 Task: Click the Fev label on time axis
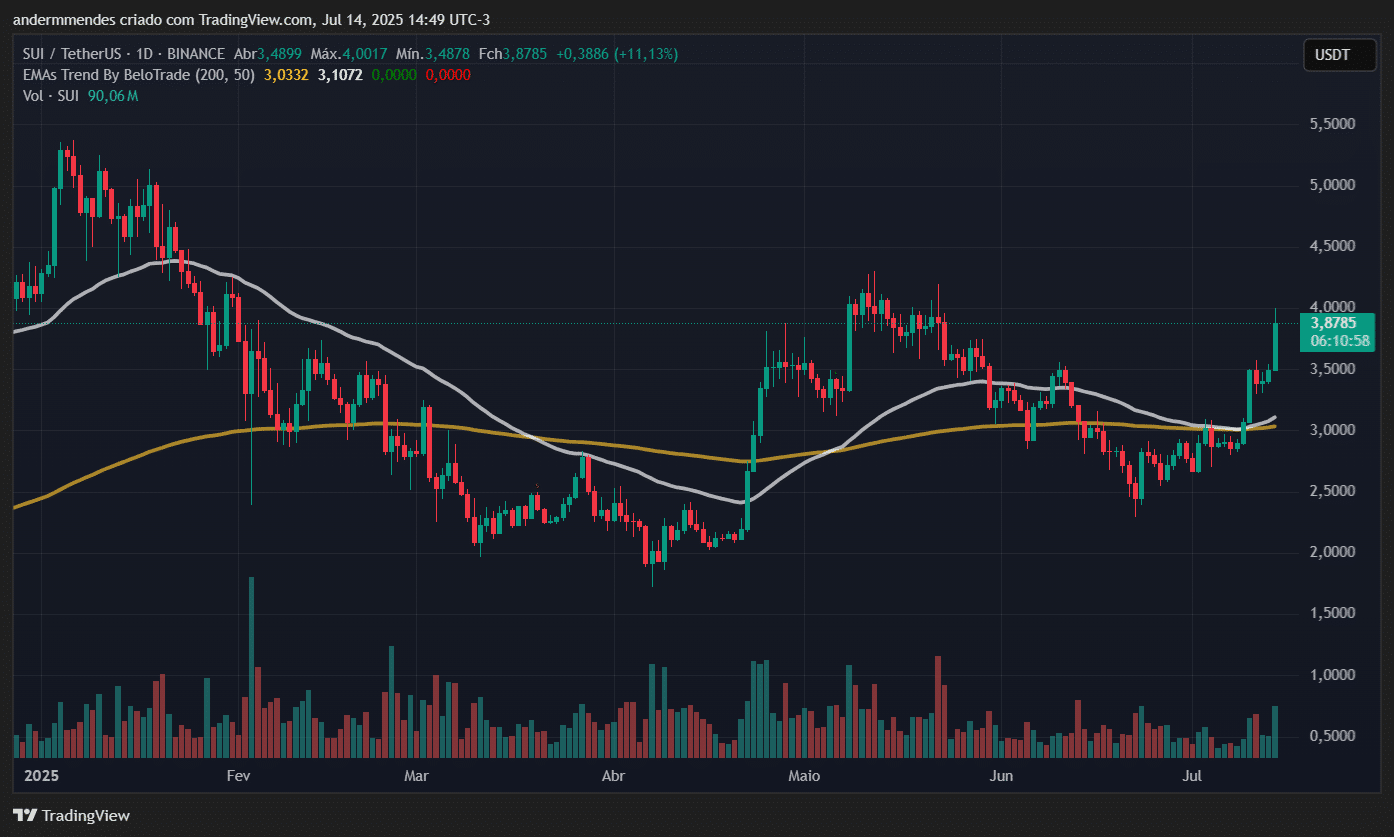point(238,776)
